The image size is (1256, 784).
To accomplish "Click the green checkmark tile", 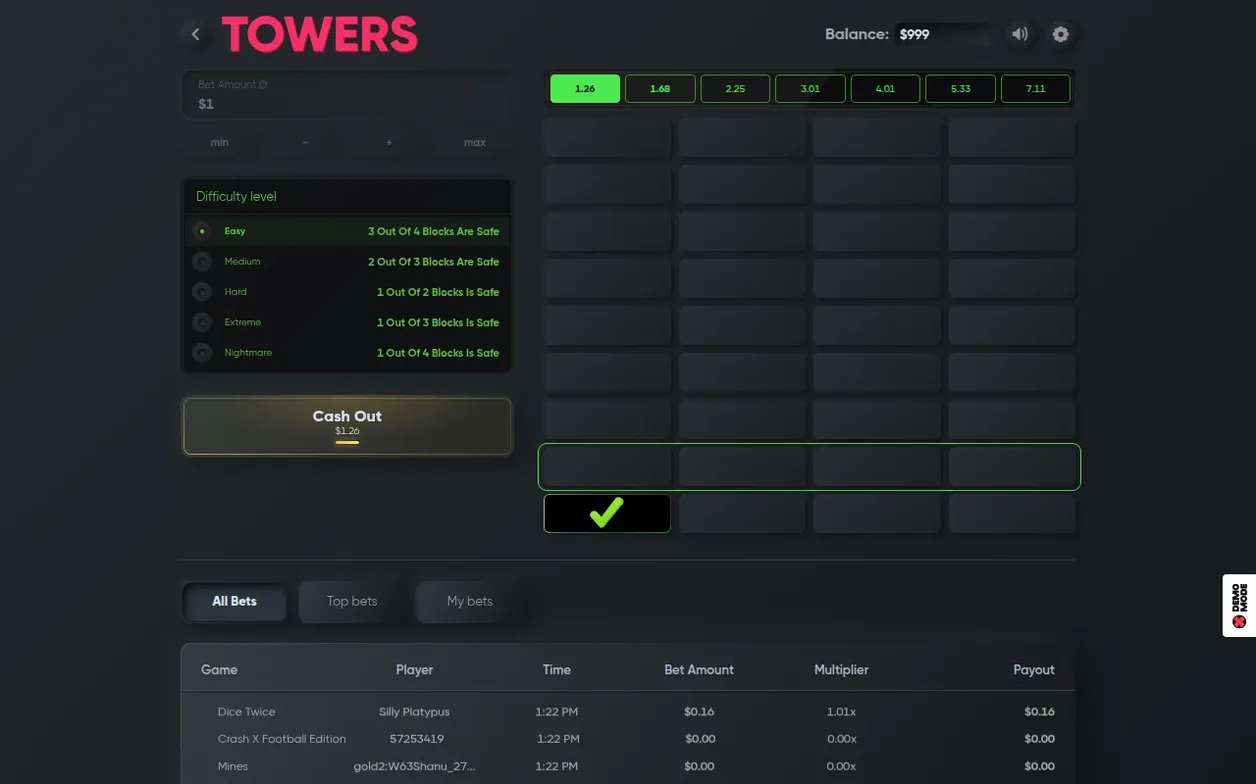I will pos(607,513).
